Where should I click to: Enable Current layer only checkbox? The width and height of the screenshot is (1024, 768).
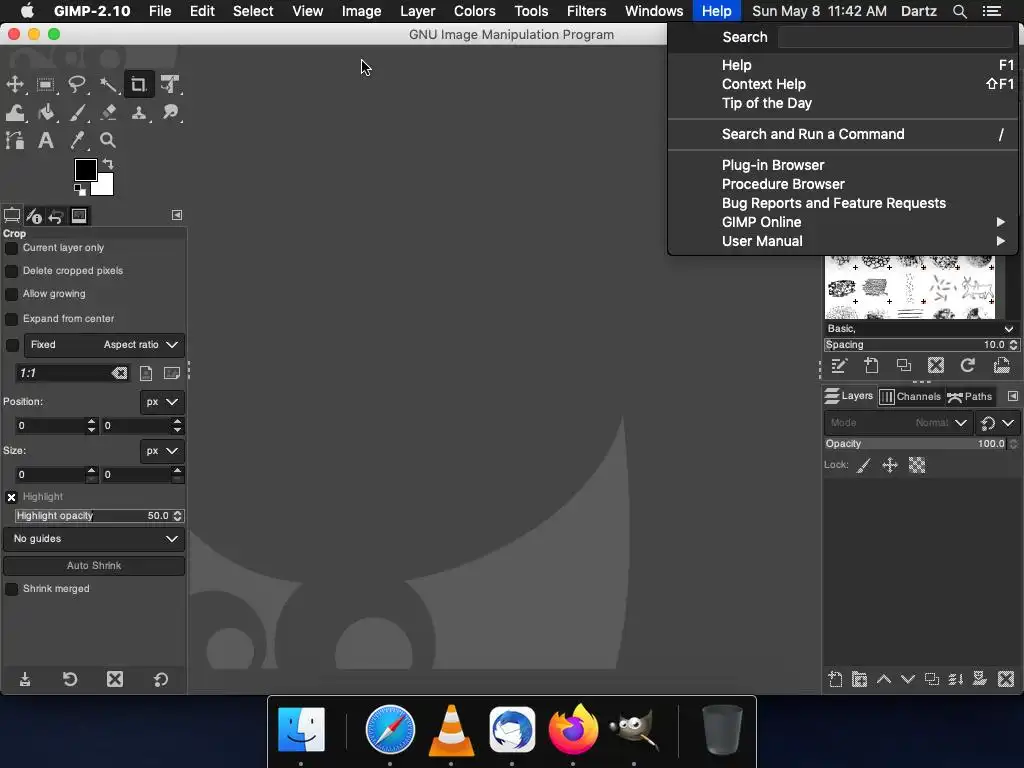click(12, 248)
